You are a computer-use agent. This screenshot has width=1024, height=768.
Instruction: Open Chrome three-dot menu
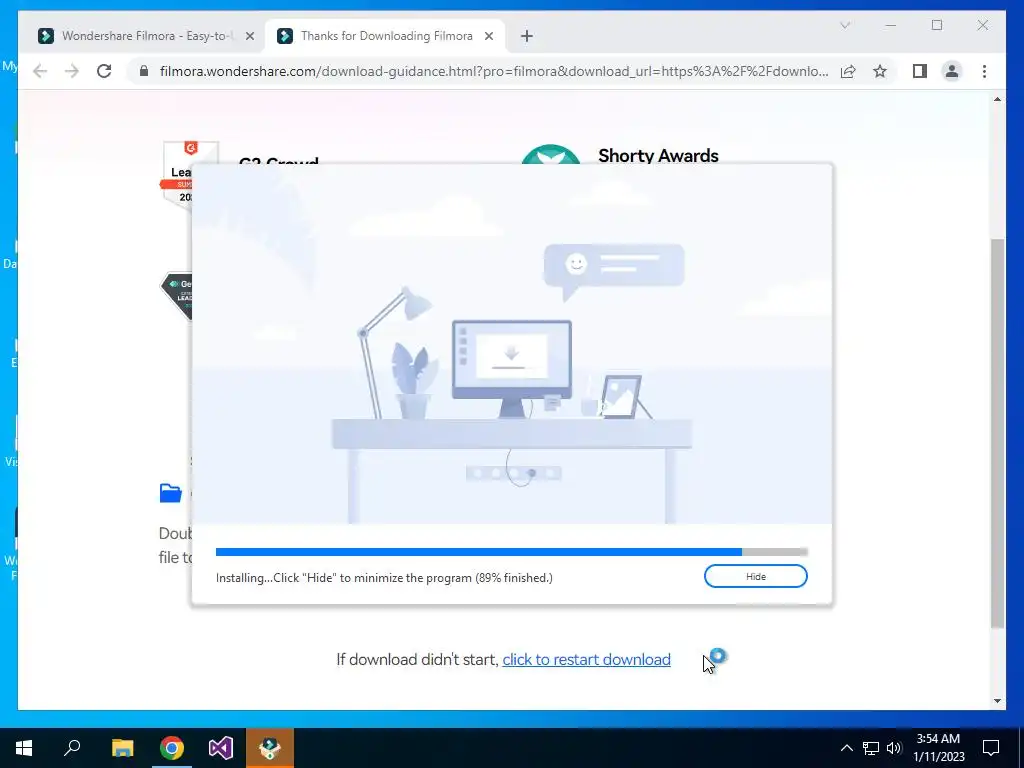pyautogui.click(x=984, y=71)
